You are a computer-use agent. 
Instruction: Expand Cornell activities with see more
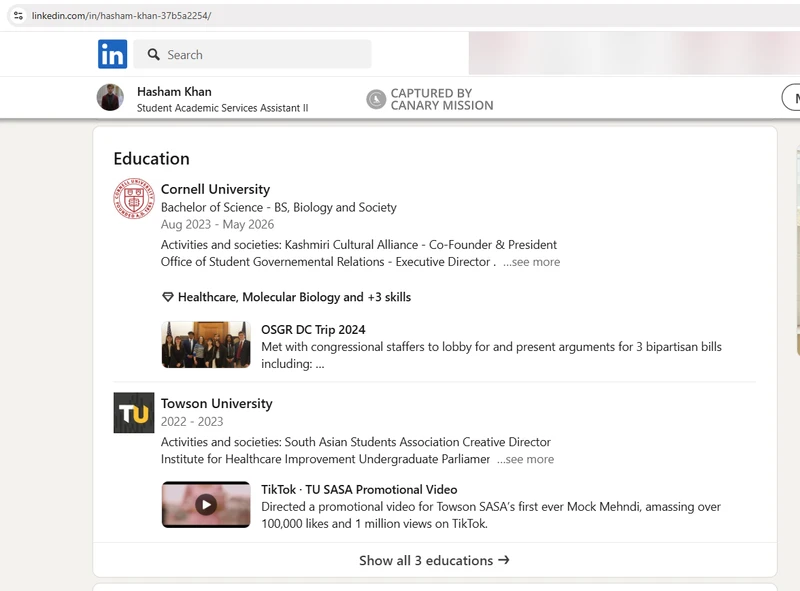pos(532,262)
